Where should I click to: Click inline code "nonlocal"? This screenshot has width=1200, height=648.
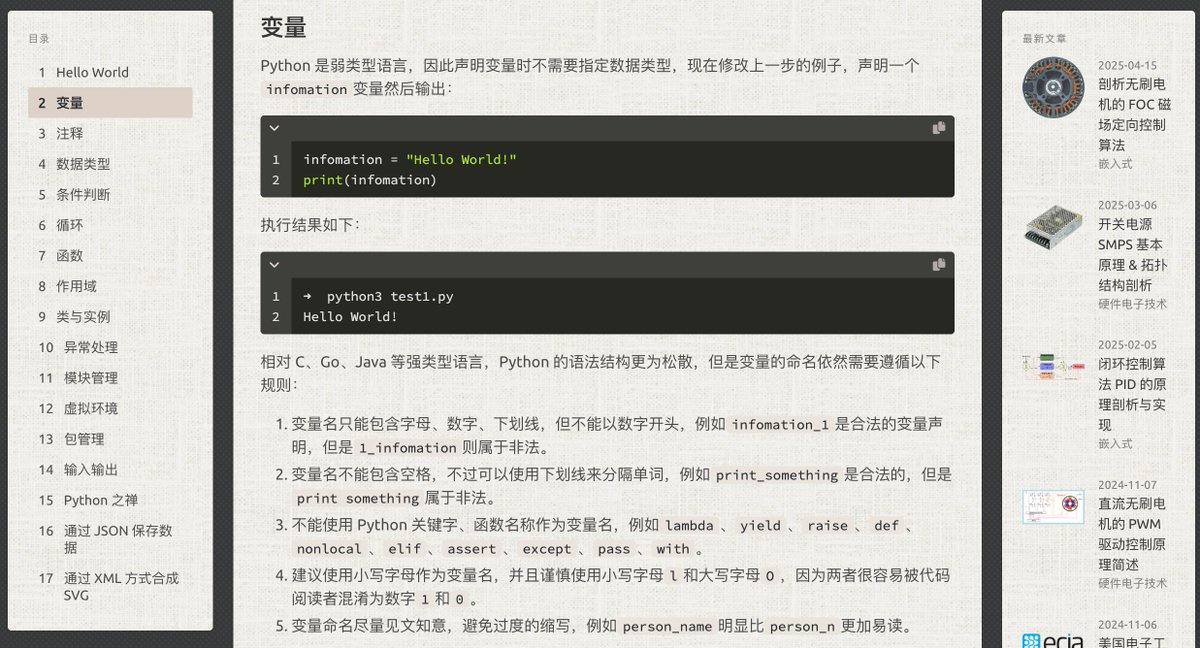[x=328, y=549]
